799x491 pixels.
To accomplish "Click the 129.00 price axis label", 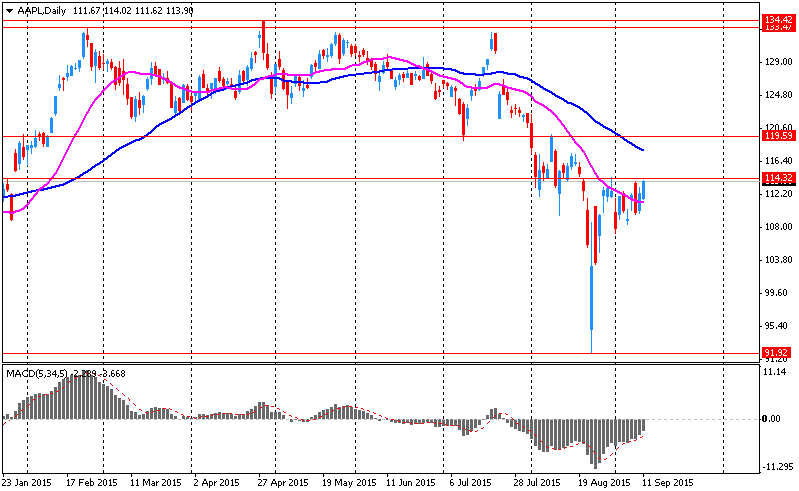I will point(778,62).
